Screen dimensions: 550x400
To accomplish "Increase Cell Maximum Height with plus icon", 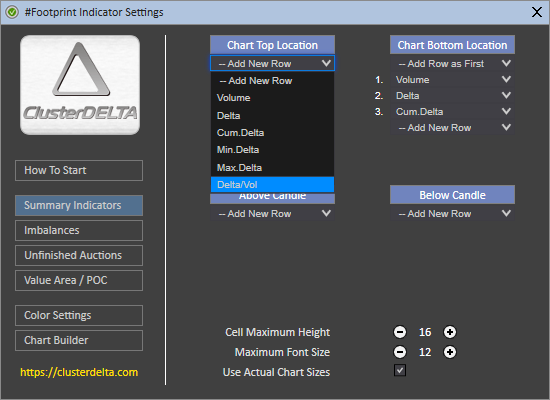I will pyautogui.click(x=450, y=332).
